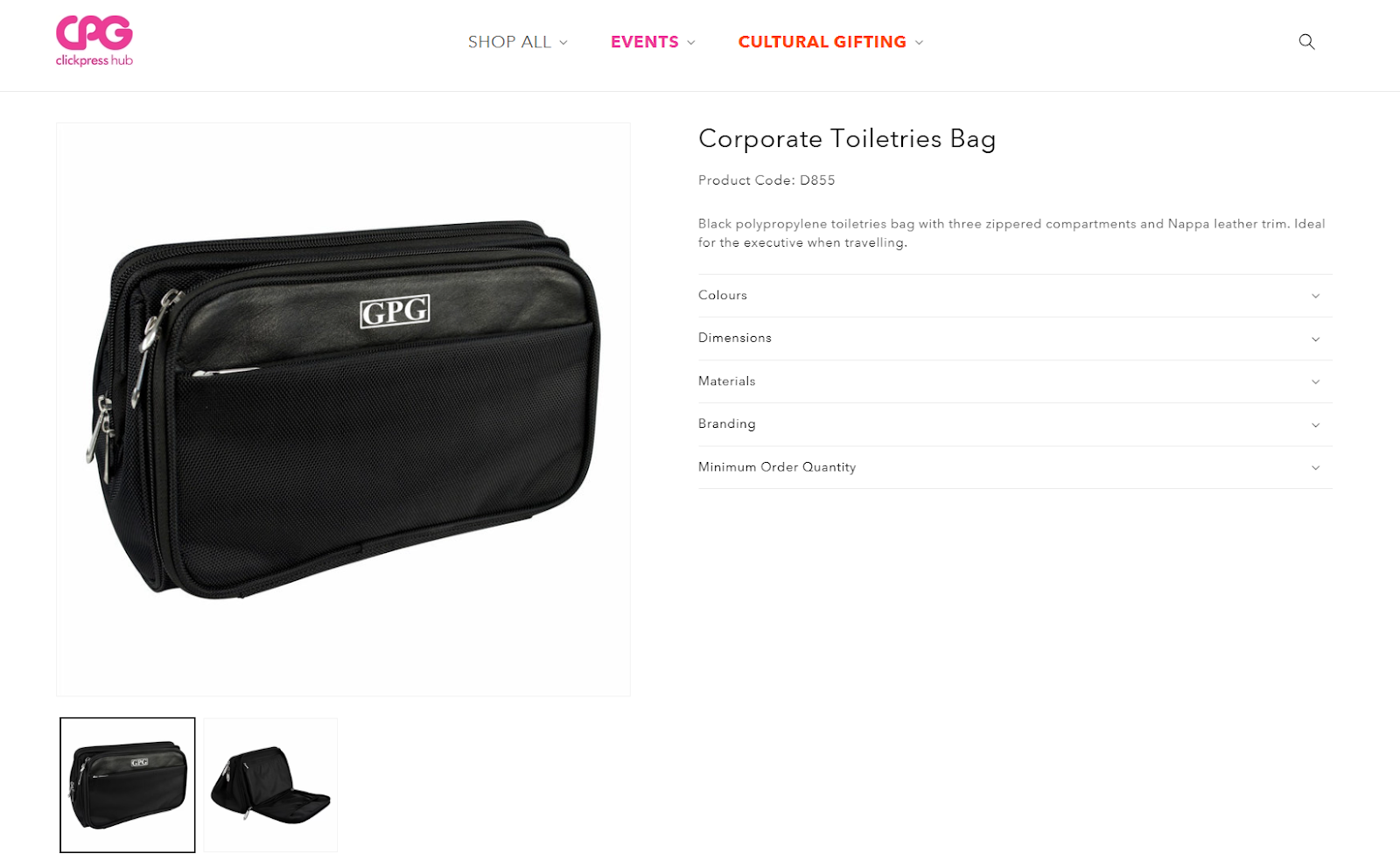Click the main toiletries bag product image
The width and height of the screenshot is (1400, 860).
(343, 409)
